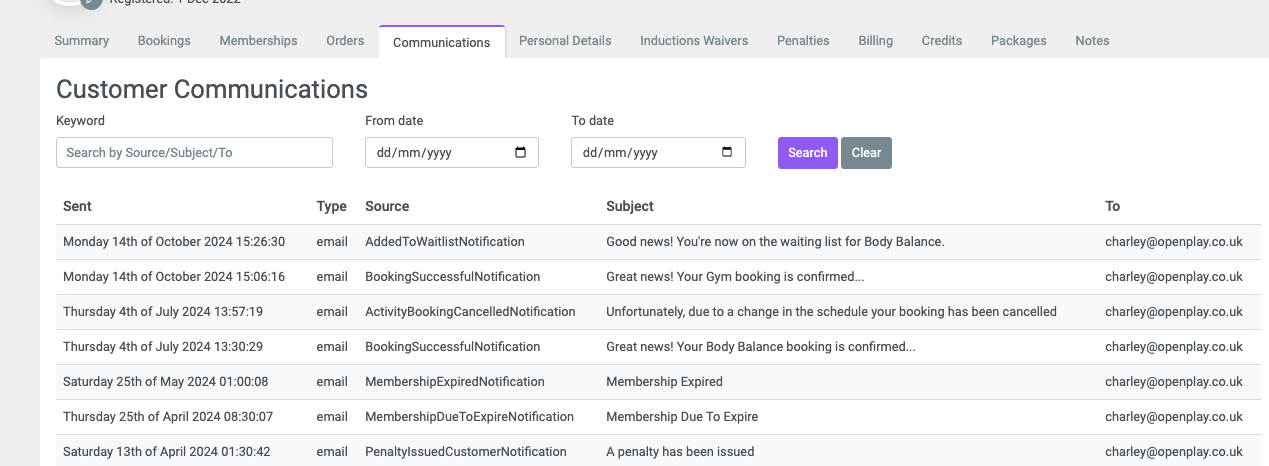Switch to Inductions Waivers tab

coord(694,41)
